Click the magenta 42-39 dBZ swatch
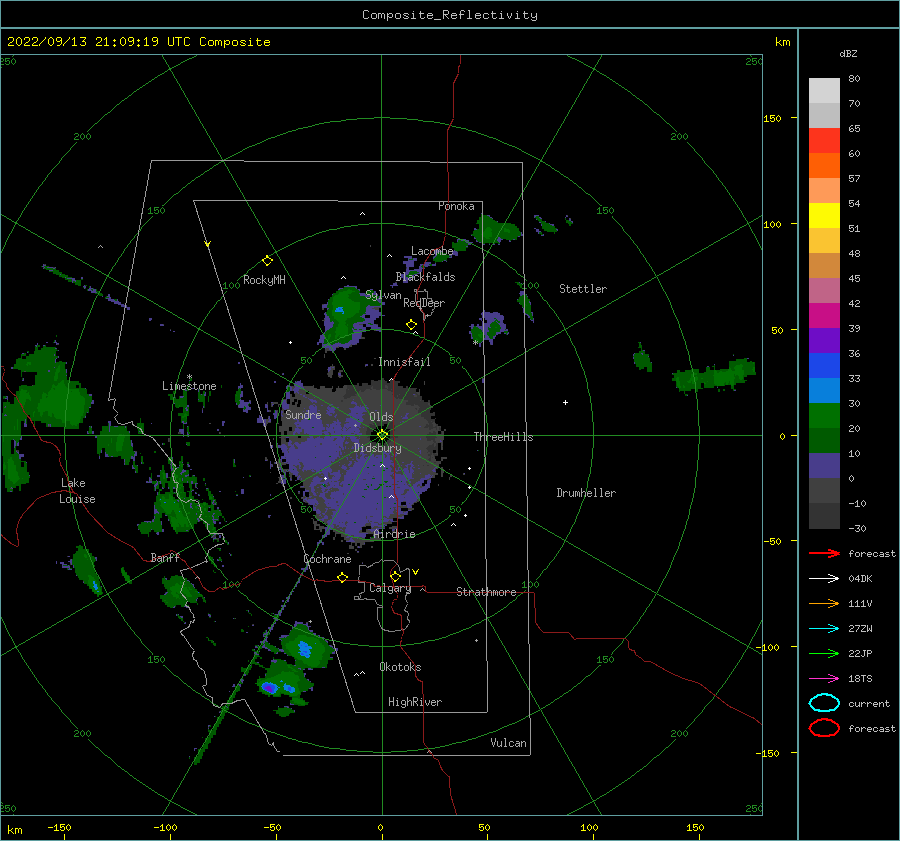 tap(824, 316)
